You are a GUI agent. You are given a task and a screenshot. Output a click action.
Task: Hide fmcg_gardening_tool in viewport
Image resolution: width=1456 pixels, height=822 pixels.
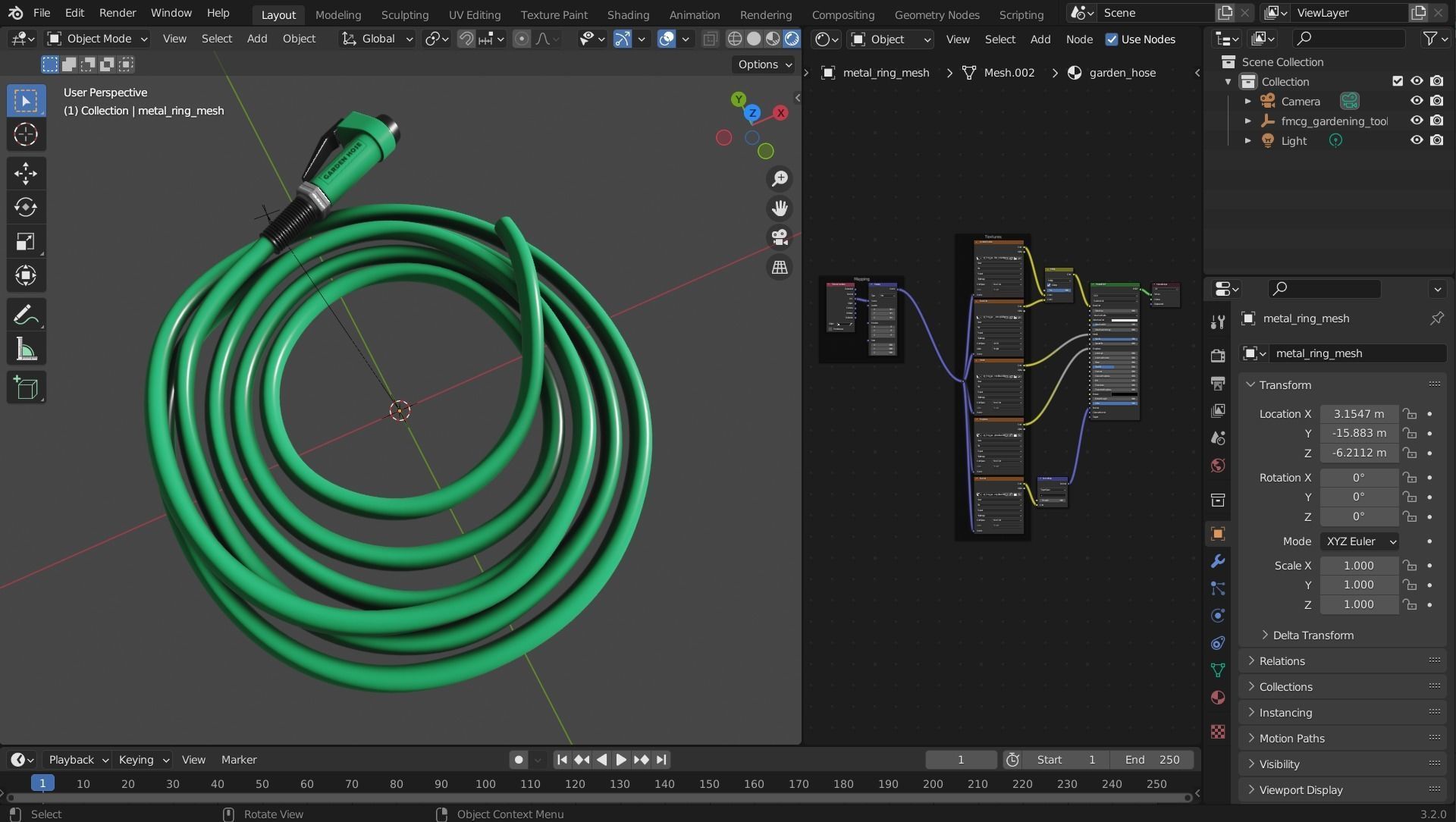(x=1416, y=121)
